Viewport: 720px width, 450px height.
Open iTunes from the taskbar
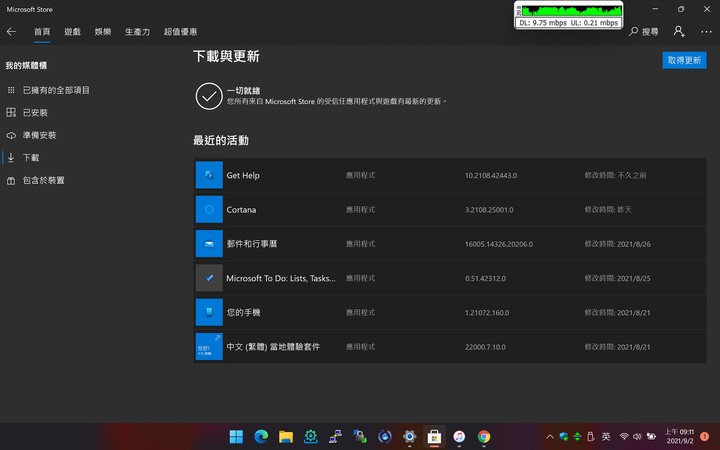459,436
